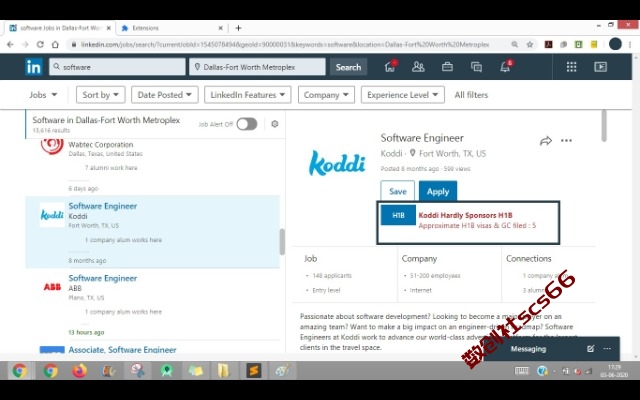Open the Home feed icon
Viewport: 640px width, 400px height.
390,66
